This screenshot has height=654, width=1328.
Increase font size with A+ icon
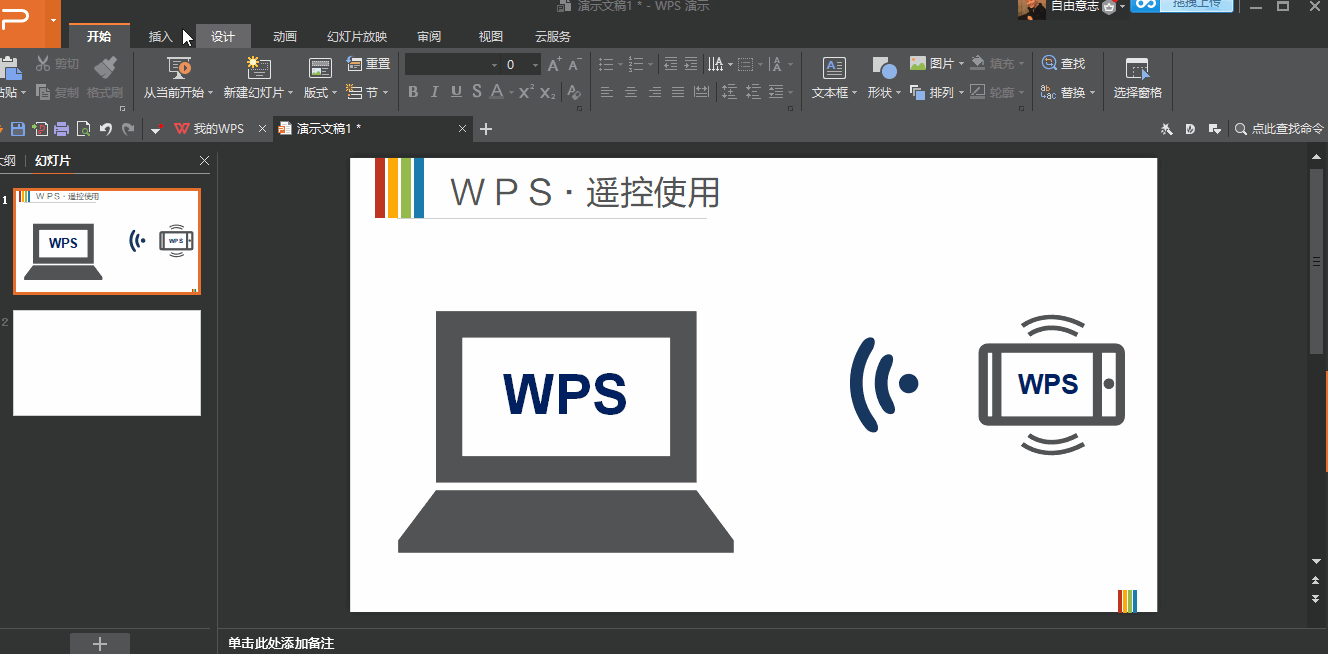click(554, 64)
